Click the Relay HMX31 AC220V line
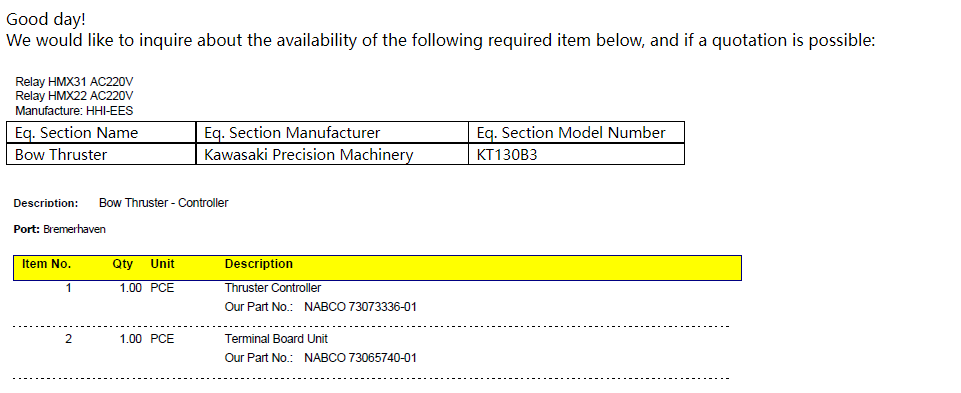The image size is (961, 393). click(74, 82)
